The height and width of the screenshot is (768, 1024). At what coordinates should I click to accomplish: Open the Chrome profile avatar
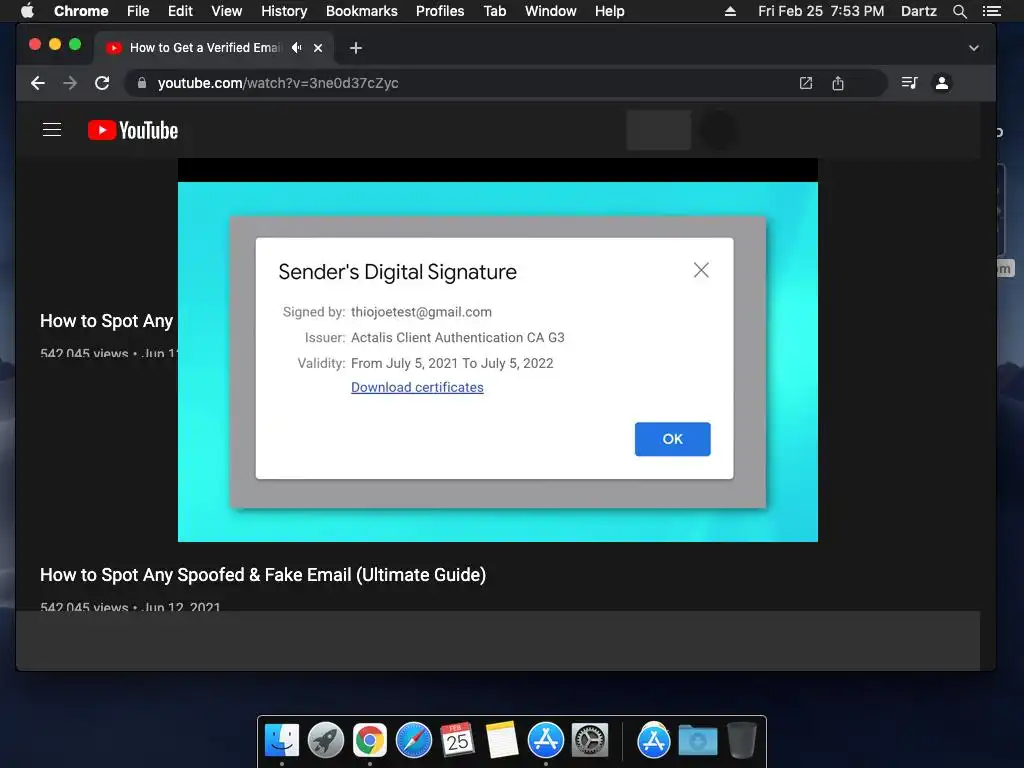click(x=942, y=83)
